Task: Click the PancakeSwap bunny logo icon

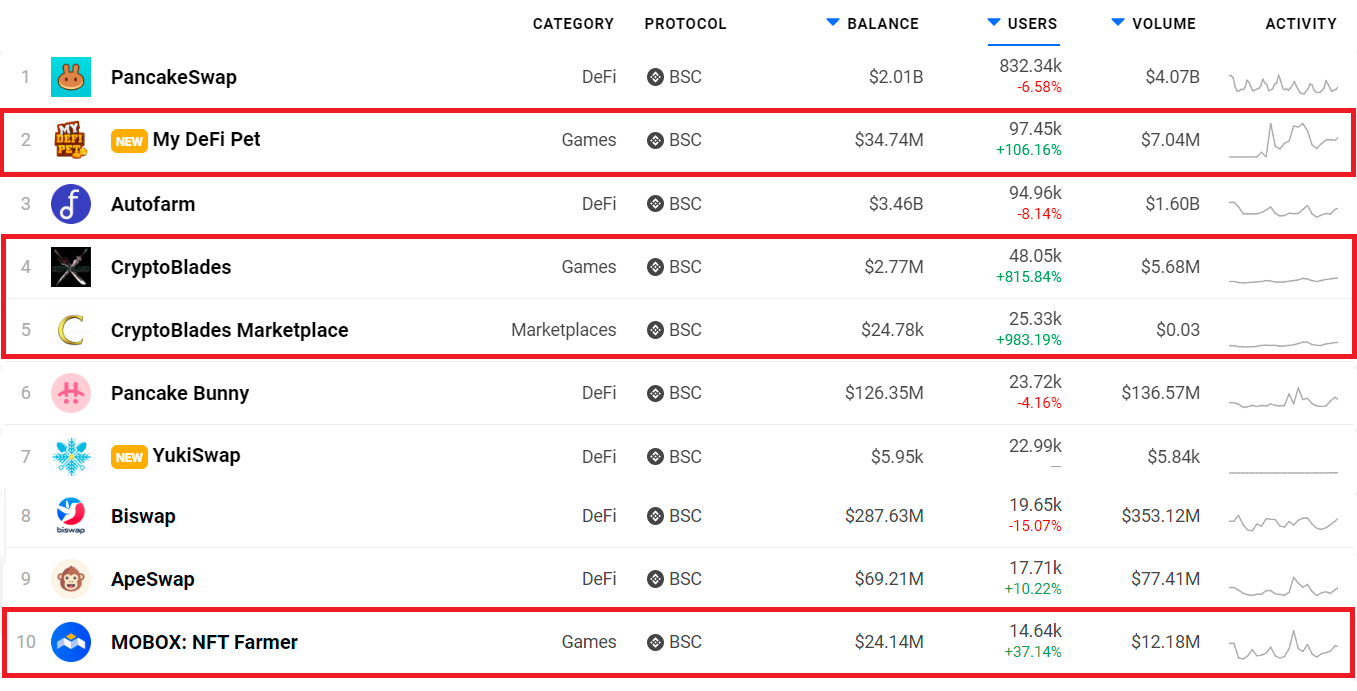Action: (71, 77)
